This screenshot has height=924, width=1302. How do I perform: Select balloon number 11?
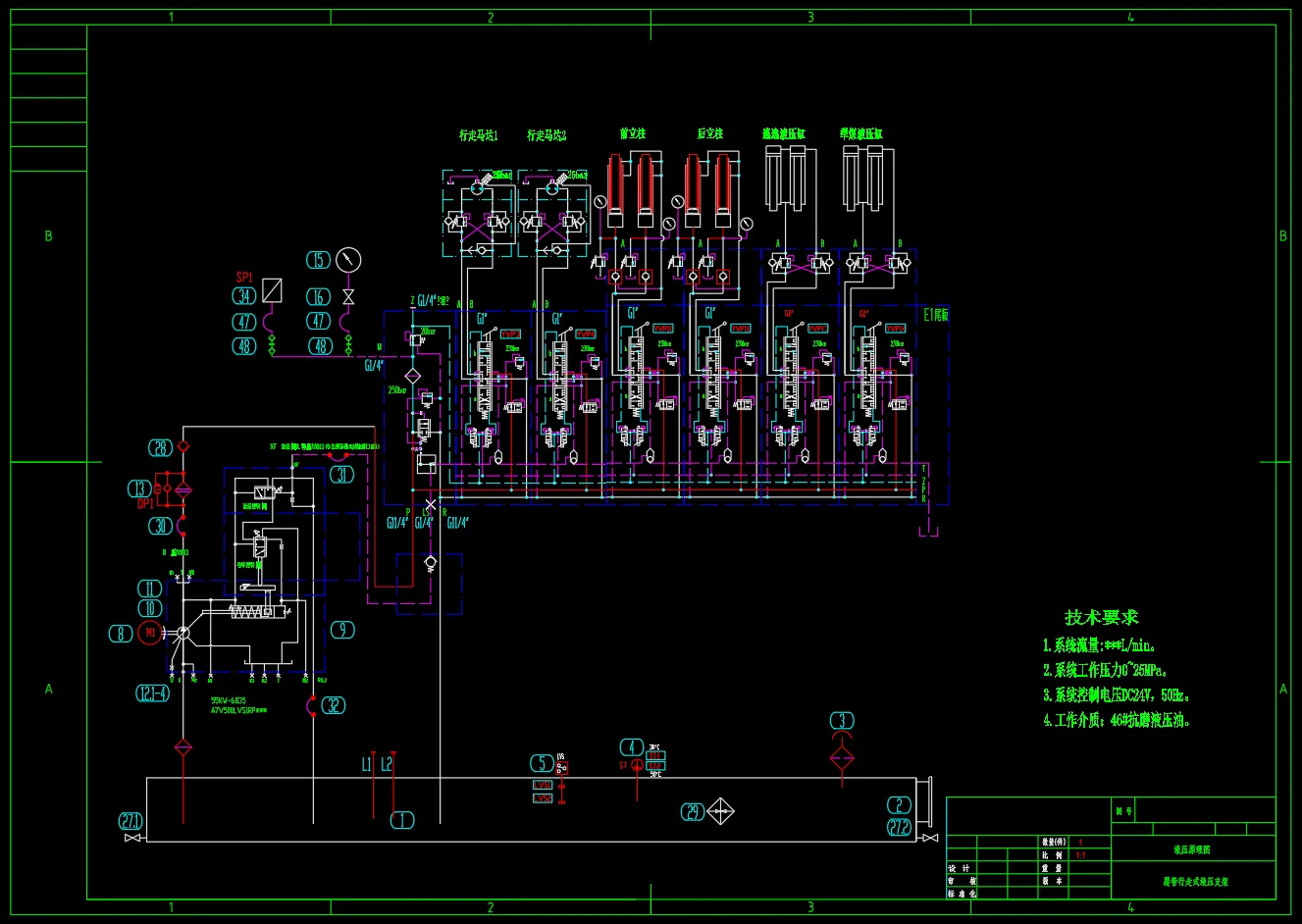coord(150,589)
